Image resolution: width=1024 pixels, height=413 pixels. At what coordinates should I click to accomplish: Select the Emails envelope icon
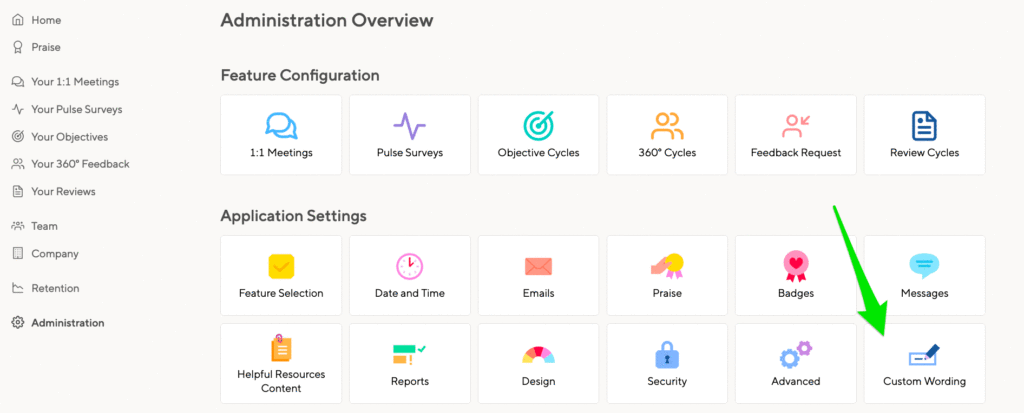538,267
